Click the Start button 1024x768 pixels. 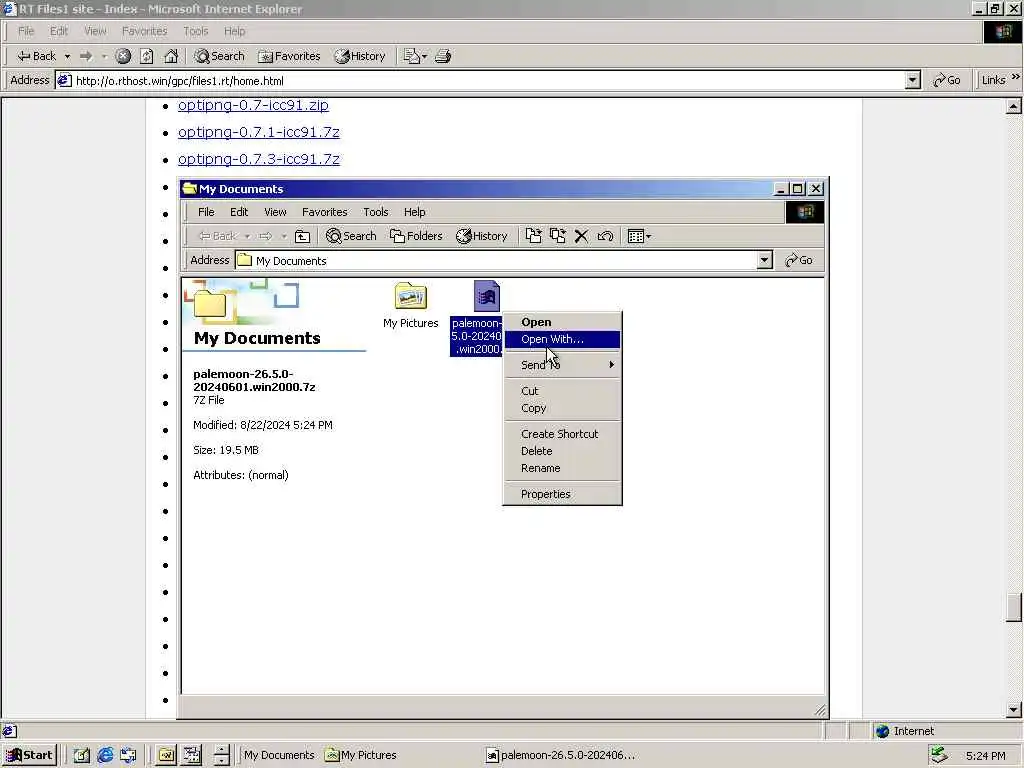click(x=29, y=755)
